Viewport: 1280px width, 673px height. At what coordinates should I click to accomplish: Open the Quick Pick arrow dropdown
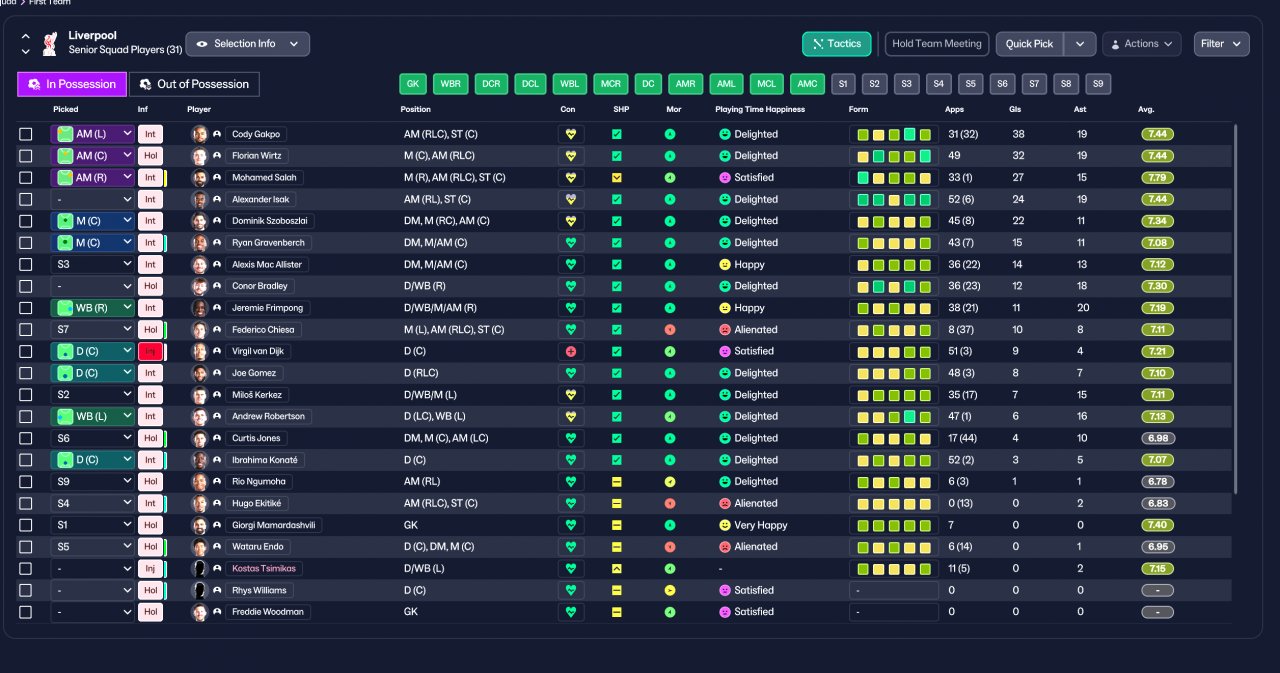click(1079, 44)
